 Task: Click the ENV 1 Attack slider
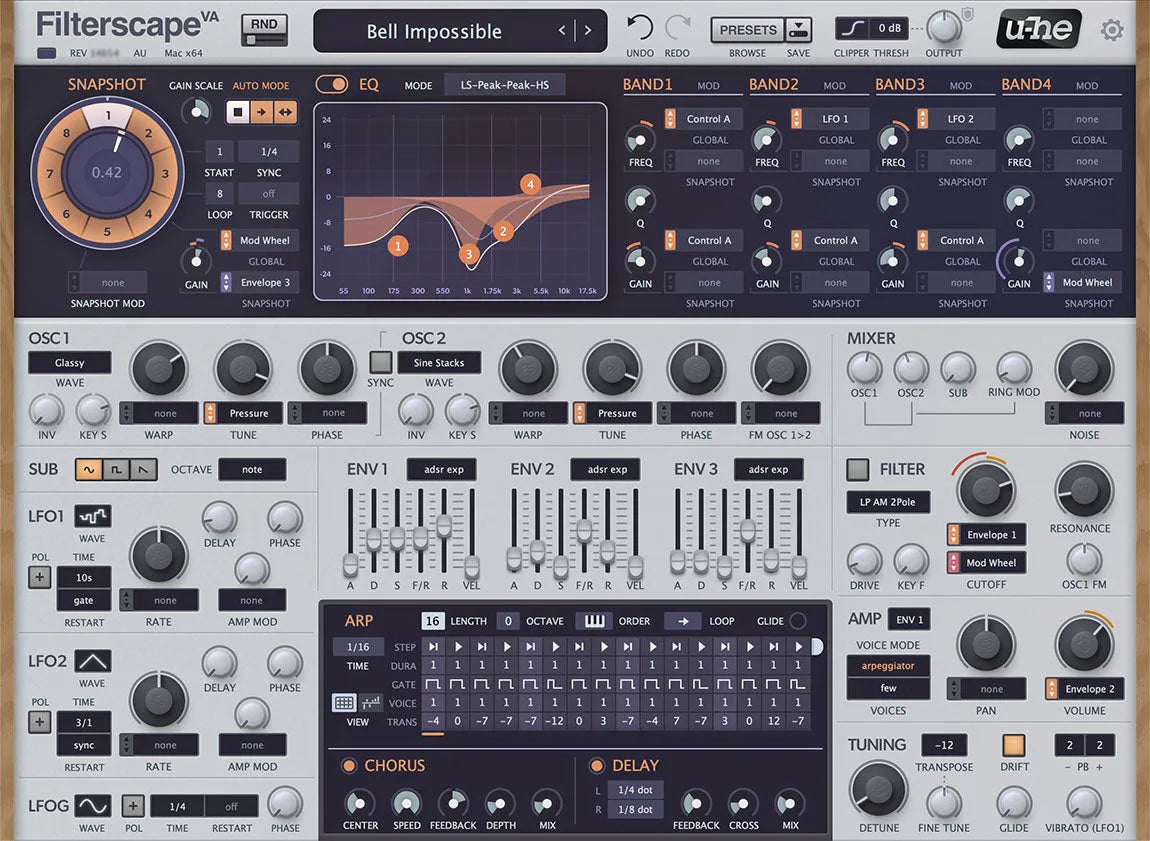point(350,563)
